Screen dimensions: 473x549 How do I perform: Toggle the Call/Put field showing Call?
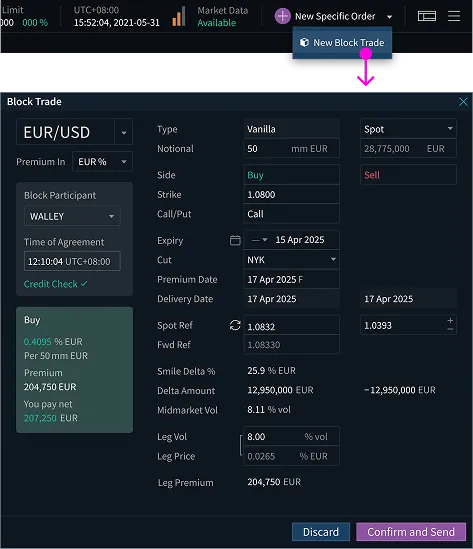click(x=291, y=214)
